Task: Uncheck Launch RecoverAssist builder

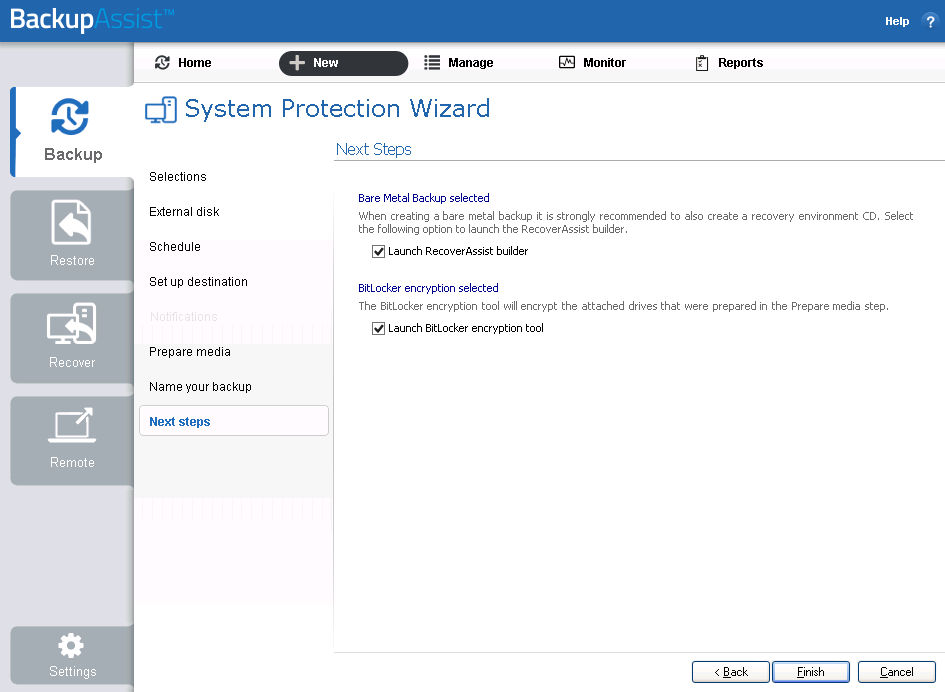Action: tap(378, 251)
